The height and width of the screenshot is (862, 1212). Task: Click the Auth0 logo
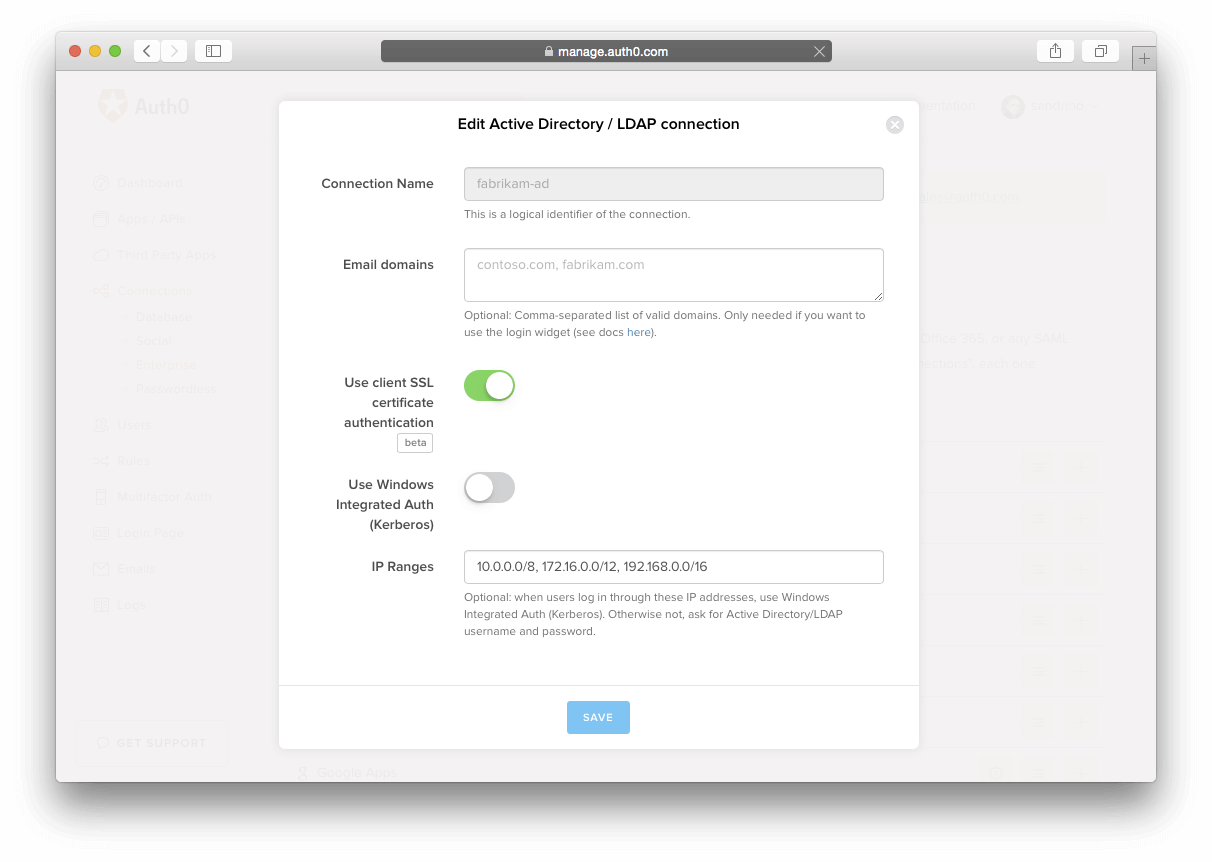(x=142, y=106)
